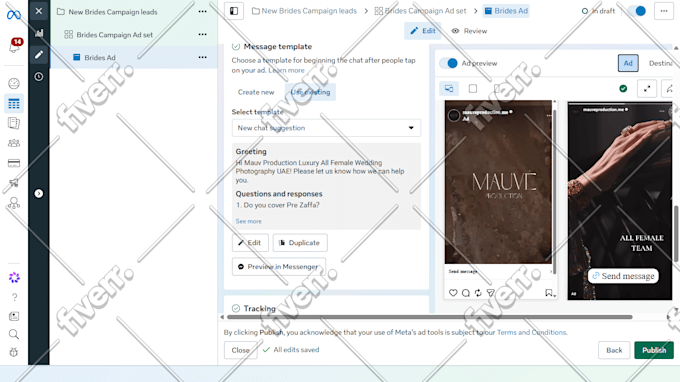The height and width of the screenshot is (382, 680).
Task: Click the Duplicate template button
Action: click(300, 243)
